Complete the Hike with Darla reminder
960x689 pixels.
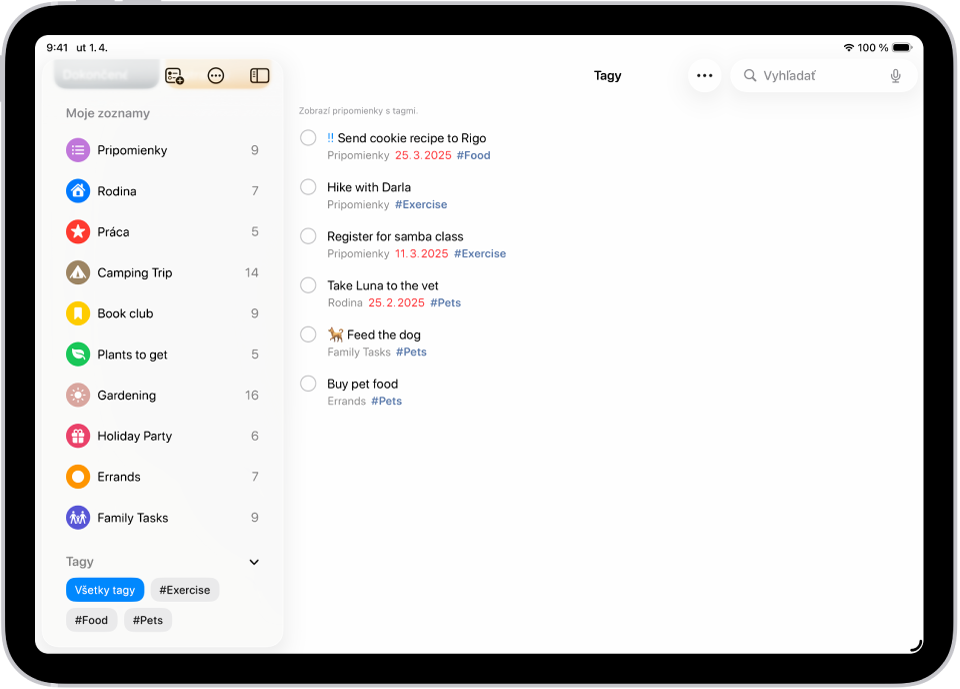(x=308, y=187)
